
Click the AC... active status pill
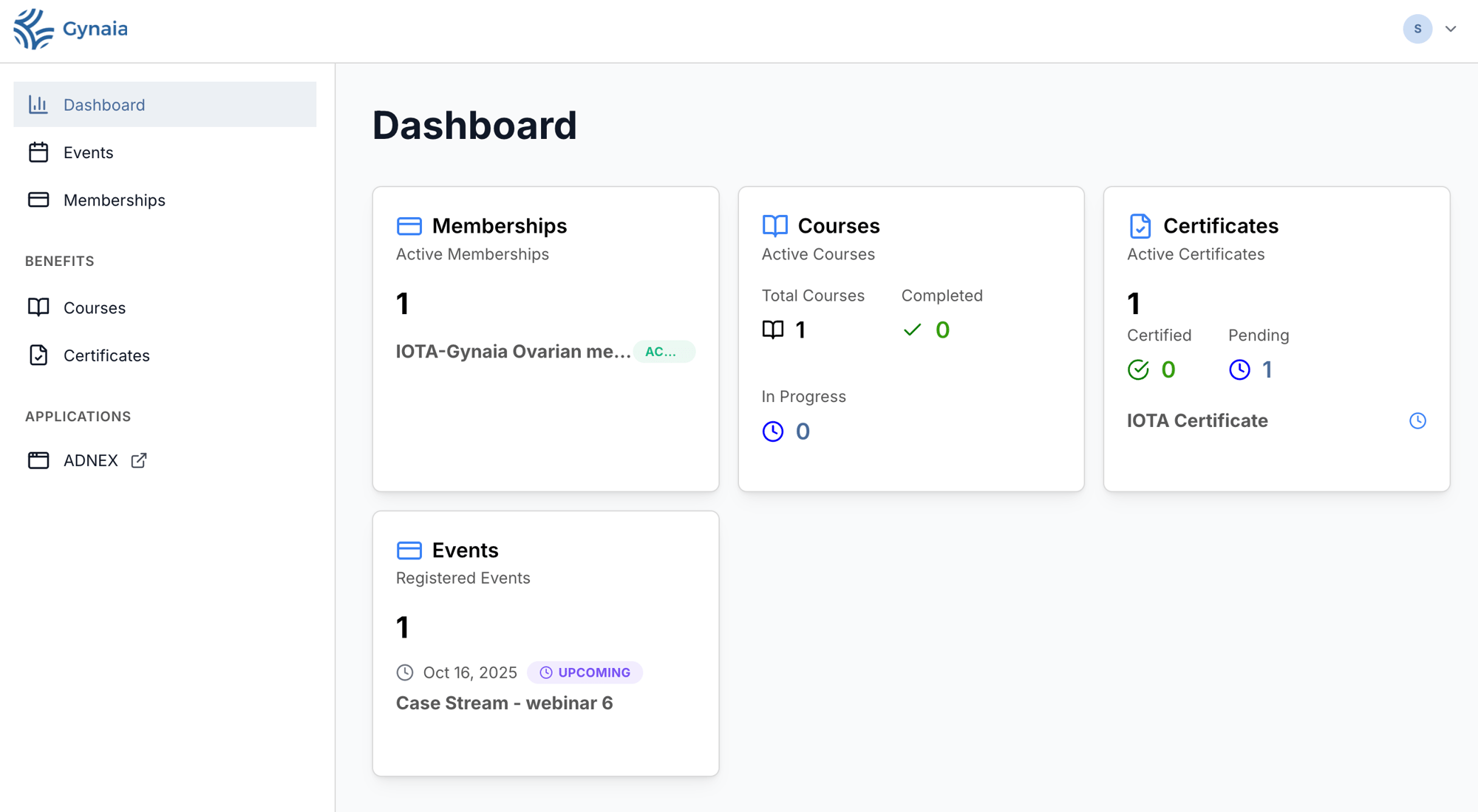pyautogui.click(x=664, y=352)
